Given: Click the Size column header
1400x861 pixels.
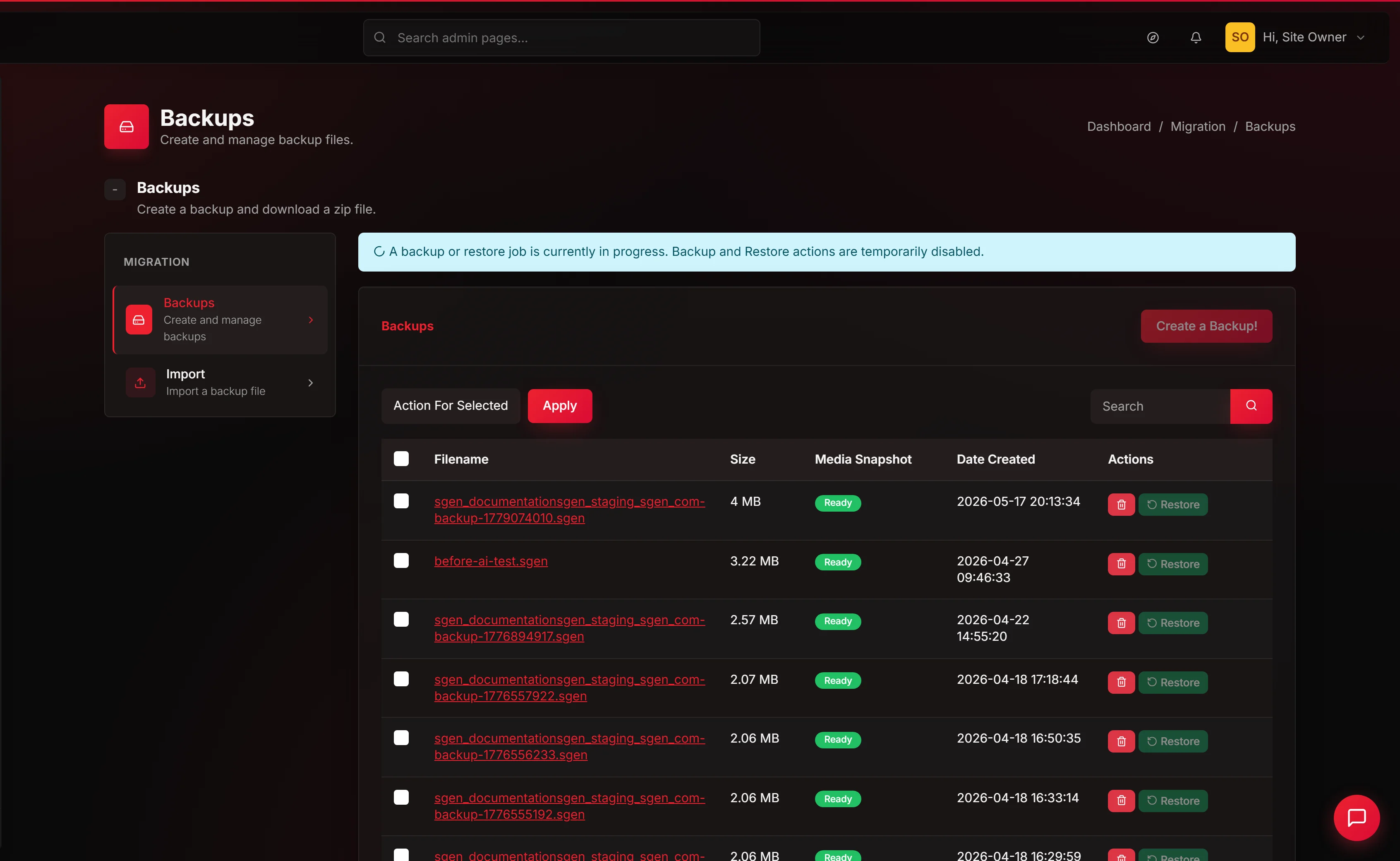Looking at the screenshot, I should [743, 459].
